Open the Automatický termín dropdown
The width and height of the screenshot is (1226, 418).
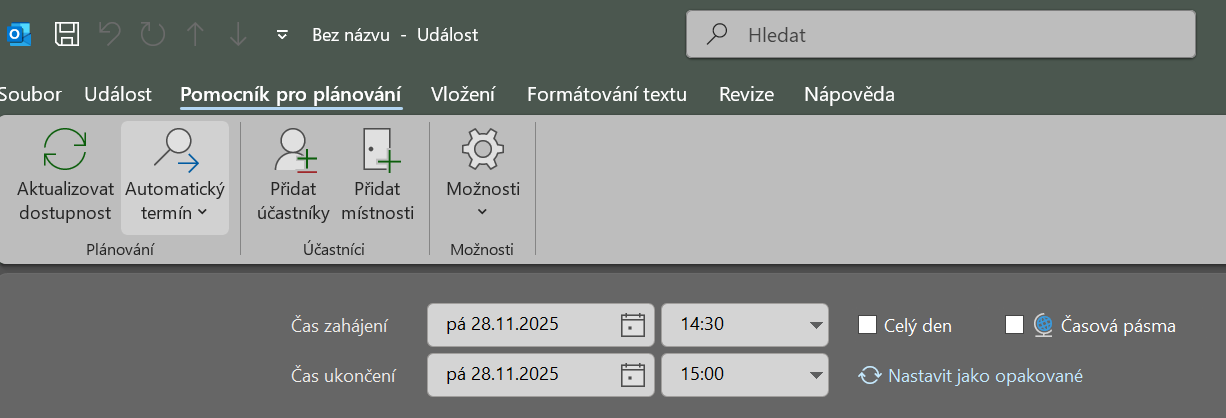click(x=175, y=178)
